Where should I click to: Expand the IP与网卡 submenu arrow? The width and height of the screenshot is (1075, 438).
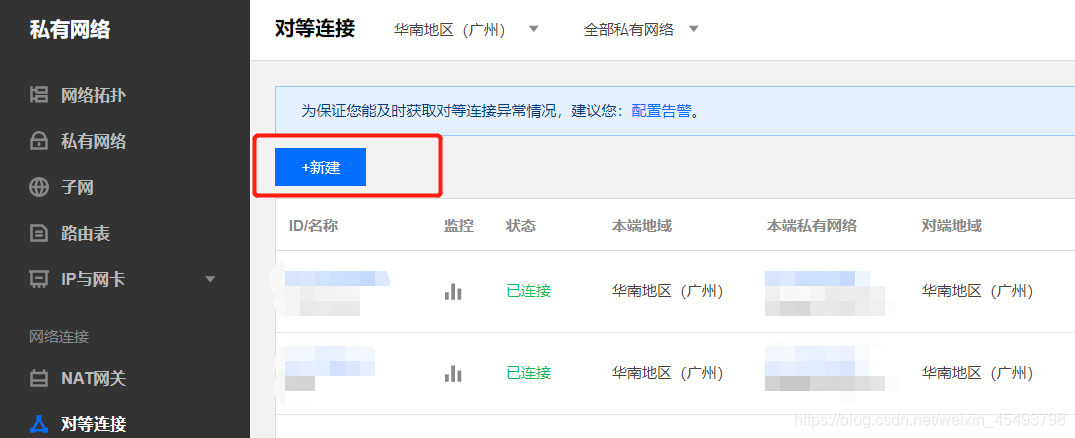(x=210, y=280)
